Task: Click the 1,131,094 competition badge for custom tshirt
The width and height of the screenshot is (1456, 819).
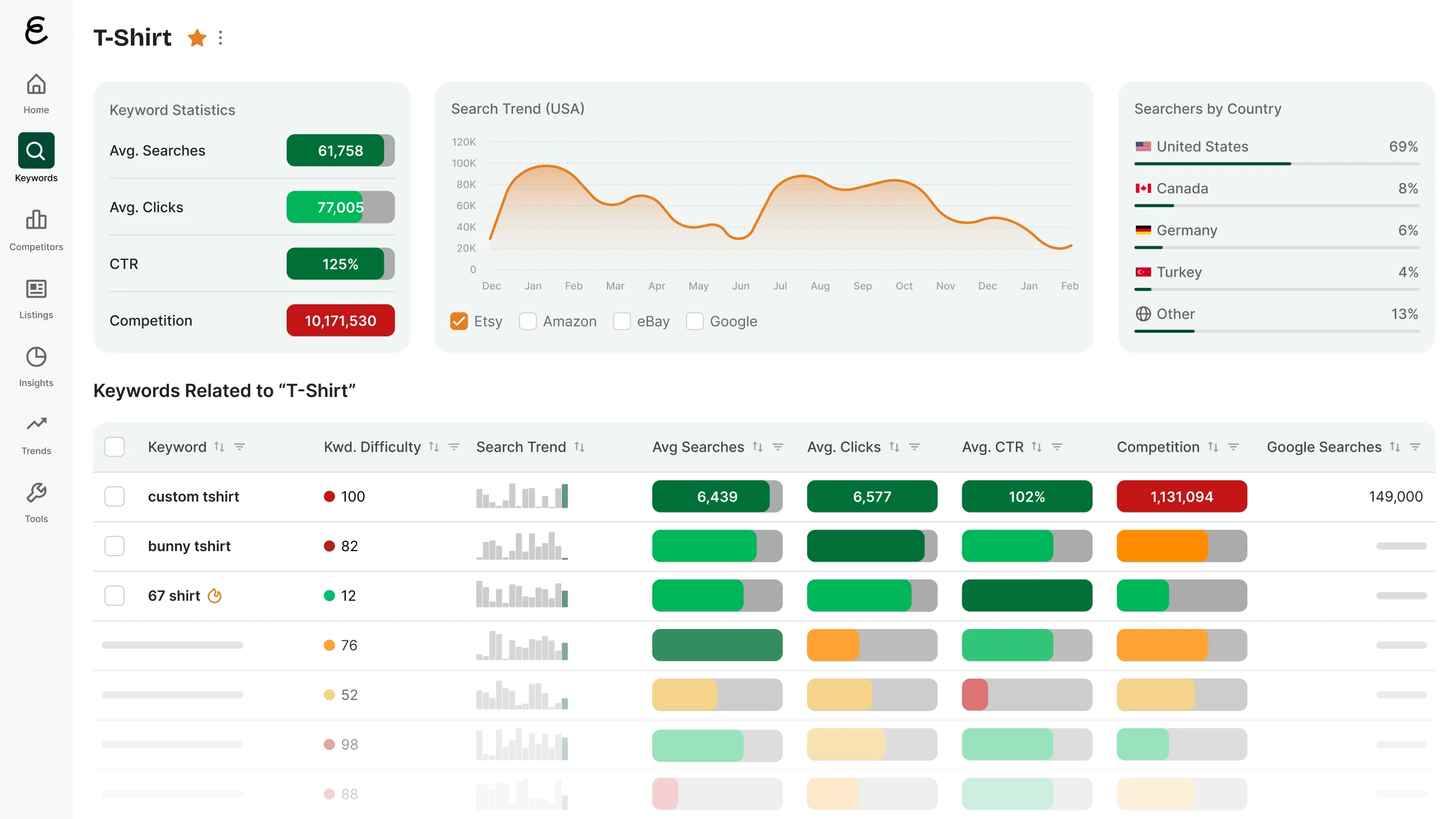Action: 1182,497
